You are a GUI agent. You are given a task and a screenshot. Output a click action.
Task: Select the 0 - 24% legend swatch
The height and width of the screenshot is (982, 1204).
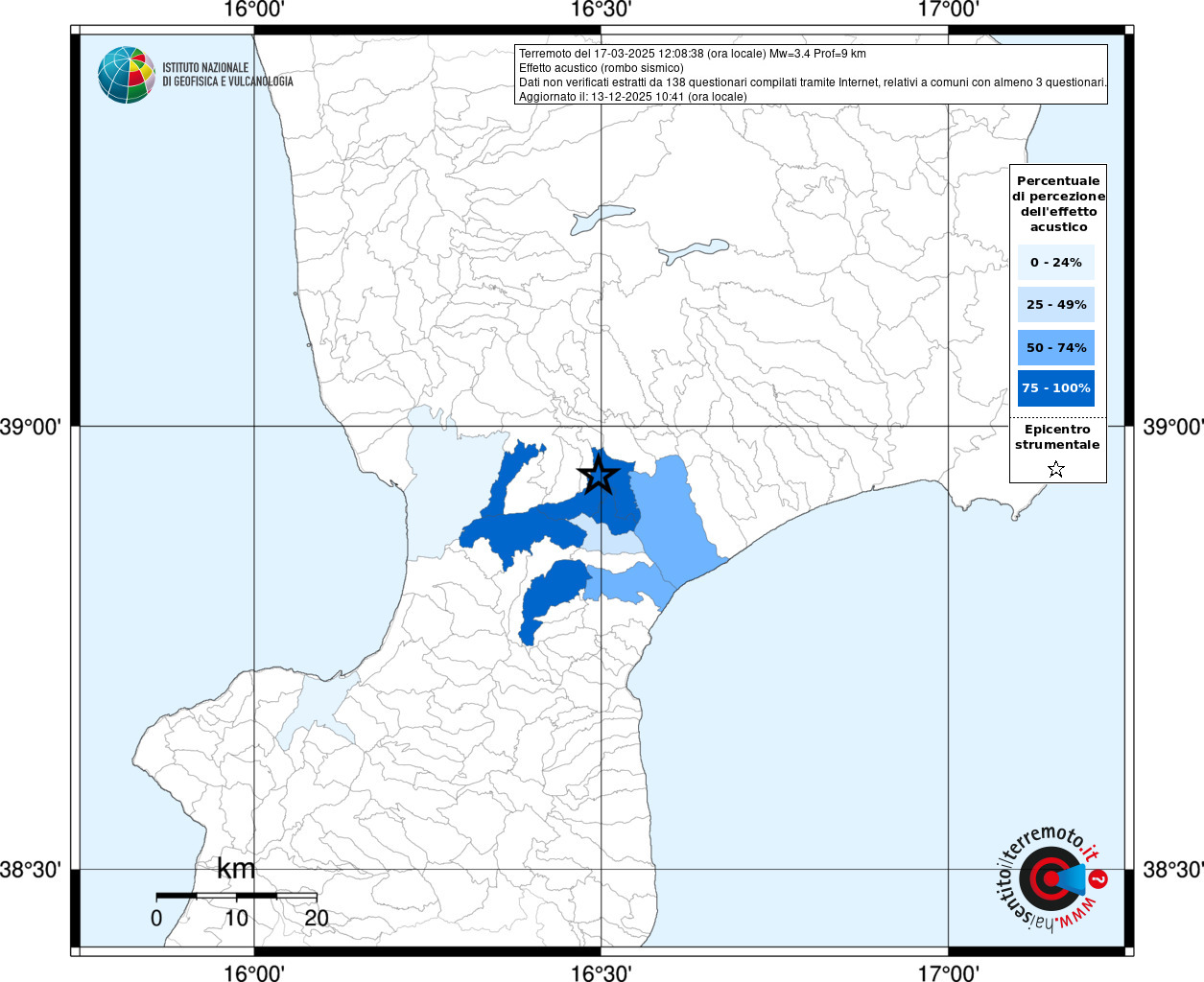point(1056,263)
